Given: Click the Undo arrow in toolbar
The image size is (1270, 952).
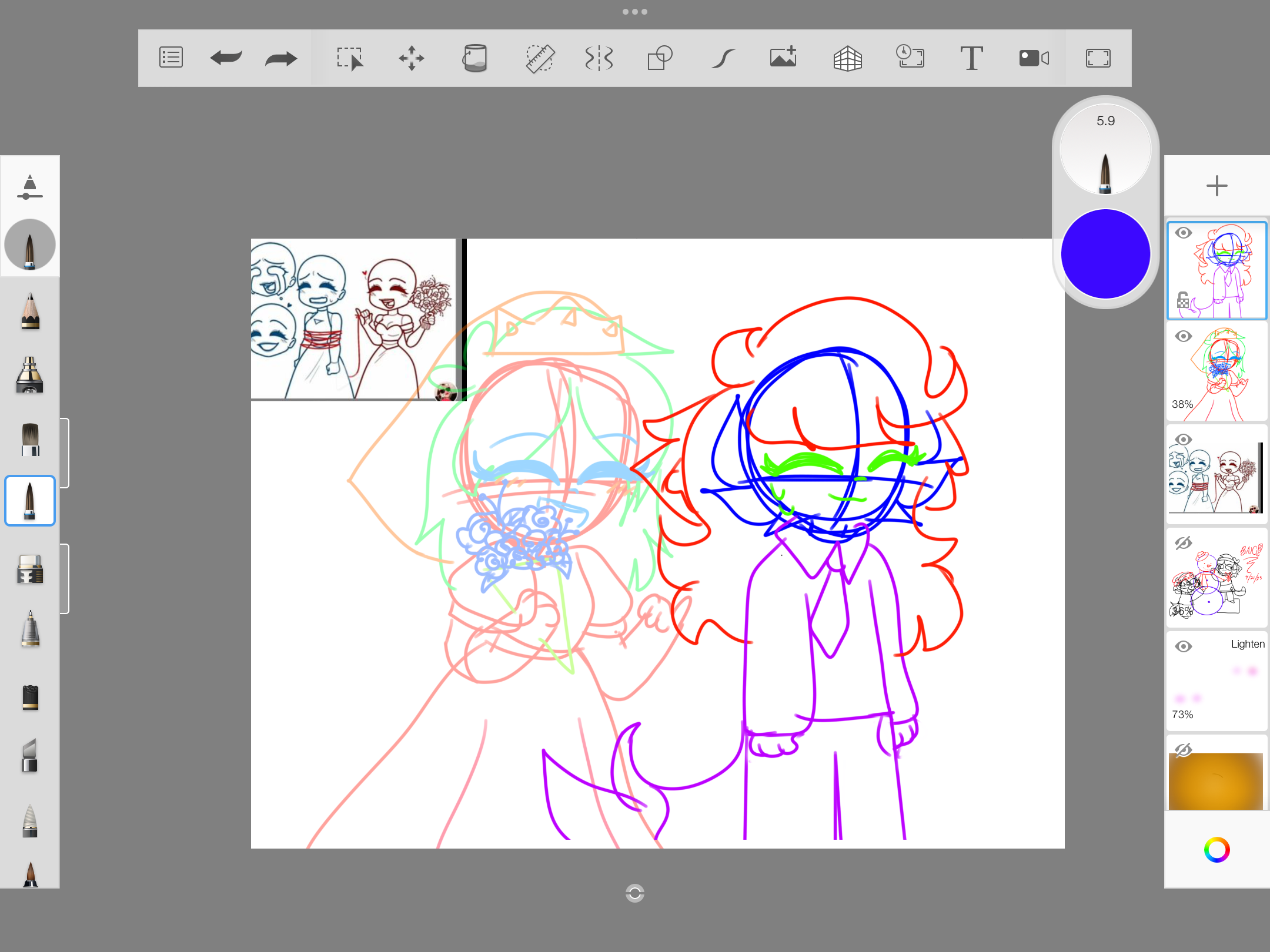Looking at the screenshot, I should [x=226, y=58].
